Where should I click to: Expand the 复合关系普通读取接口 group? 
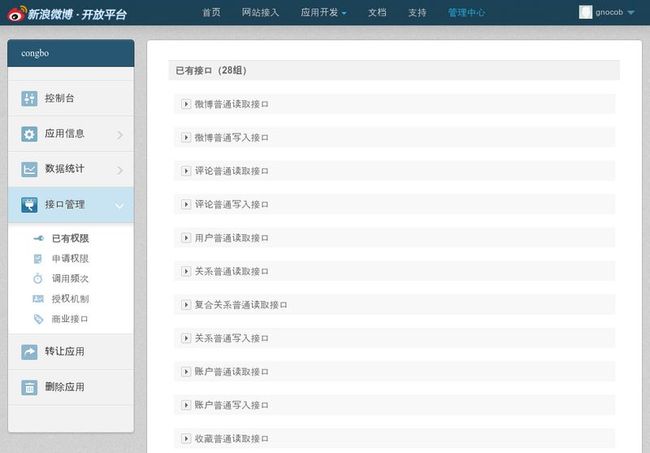coord(186,305)
